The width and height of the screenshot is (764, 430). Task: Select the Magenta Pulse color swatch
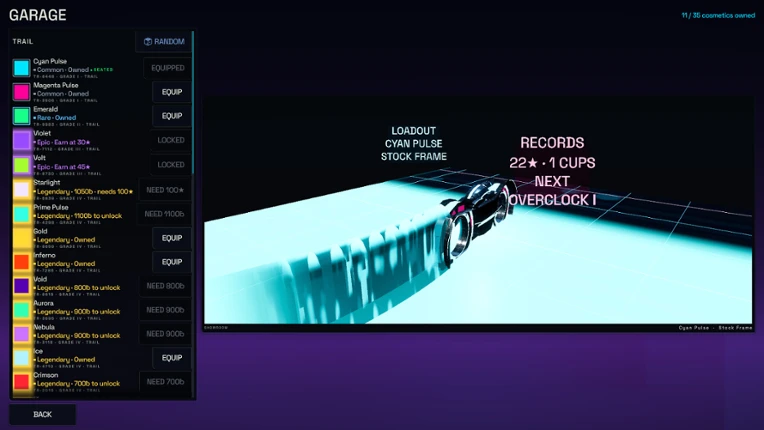tap(21, 92)
